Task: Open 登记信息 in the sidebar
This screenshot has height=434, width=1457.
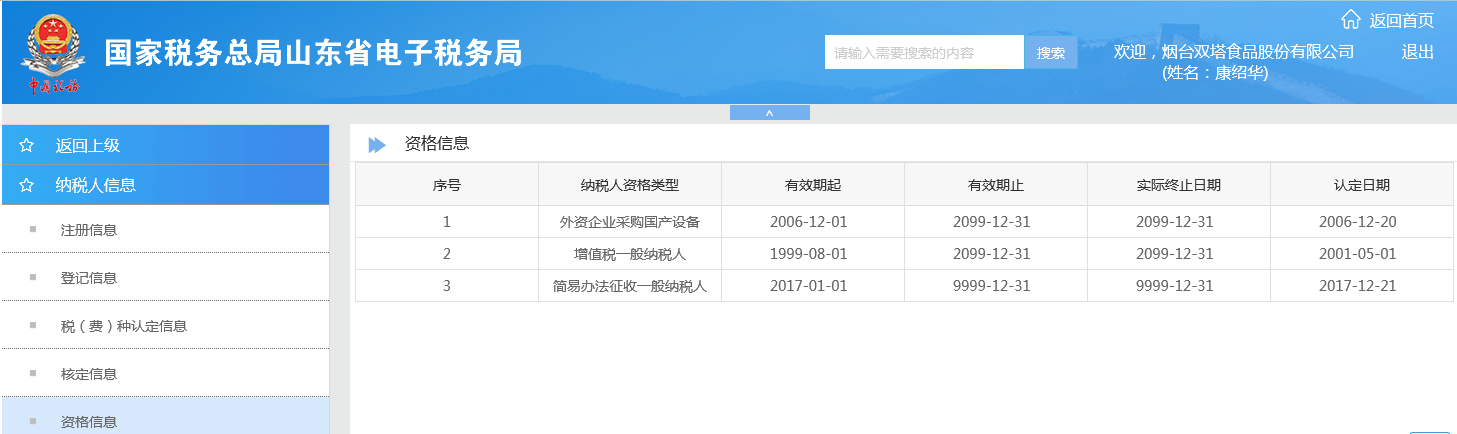Action: [x=89, y=278]
